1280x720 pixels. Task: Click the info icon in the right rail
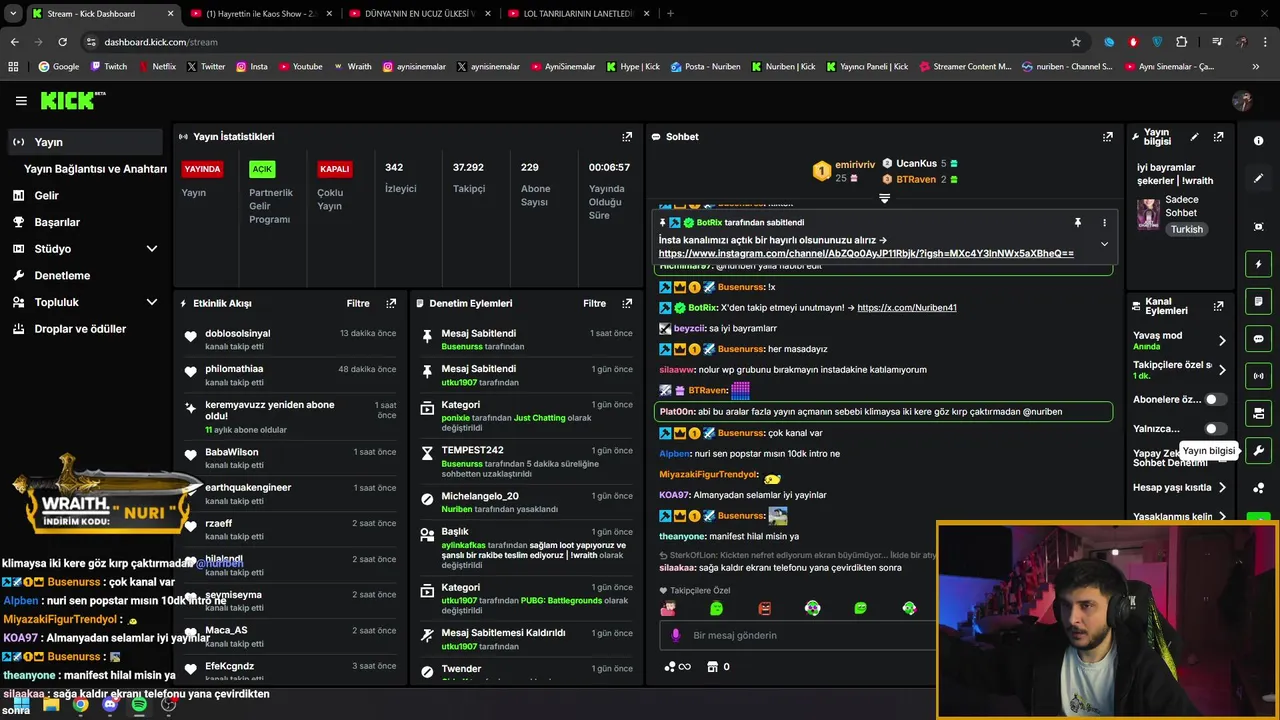(x=1259, y=141)
